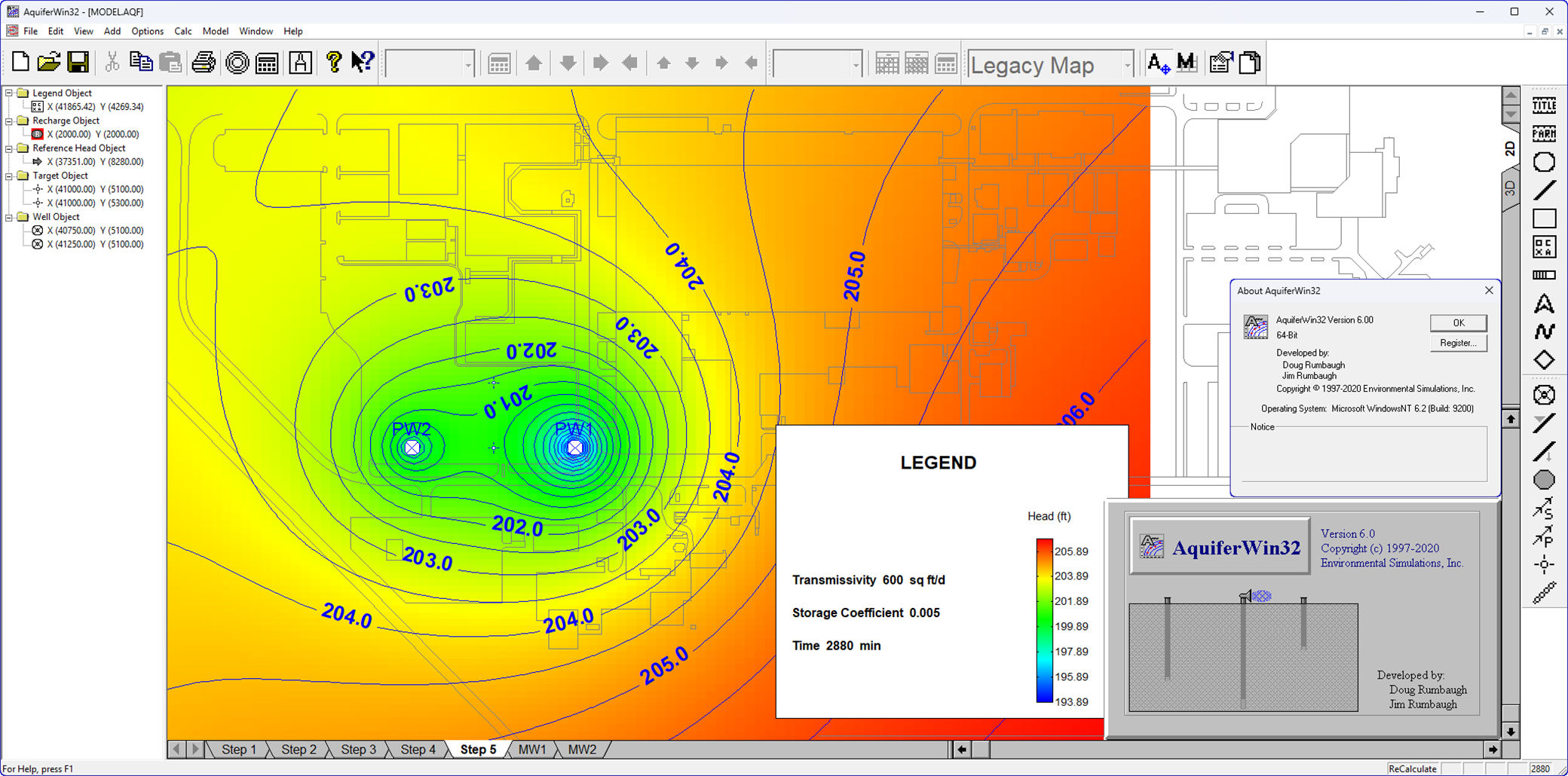This screenshot has height=776, width=1568.
Task: Select the legend object tool in sidebar
Action: [x=1544, y=247]
